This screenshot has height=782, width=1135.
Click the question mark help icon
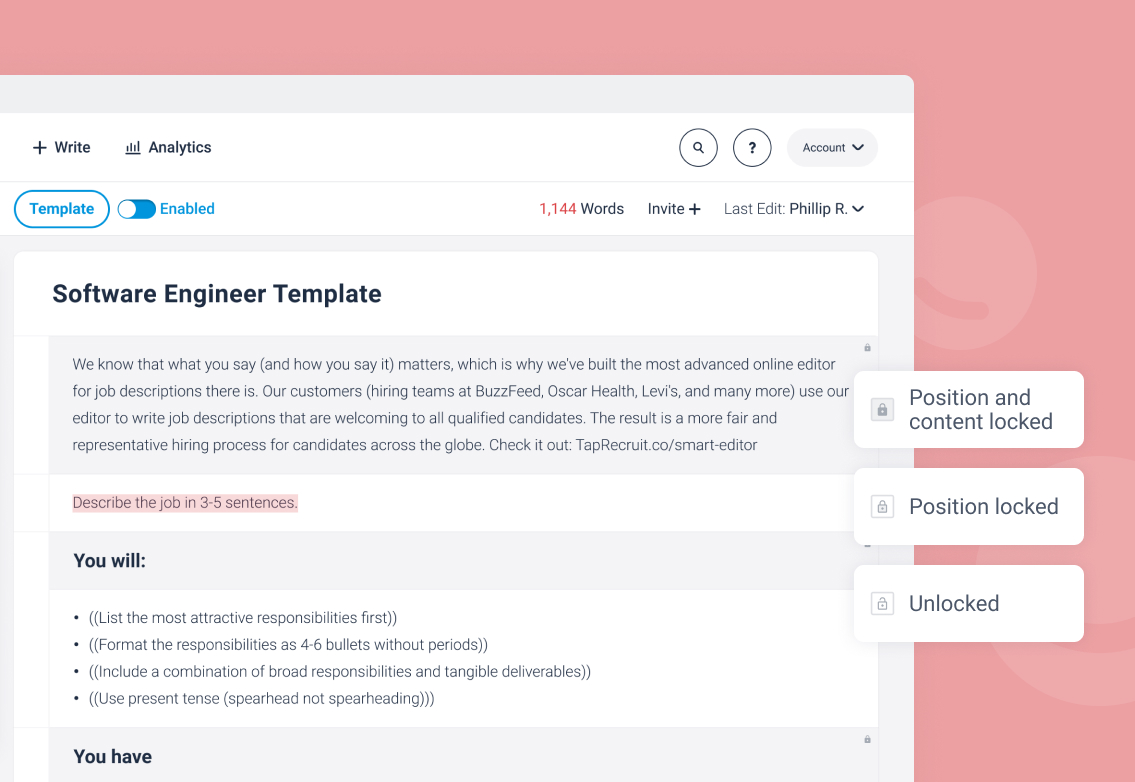point(752,147)
